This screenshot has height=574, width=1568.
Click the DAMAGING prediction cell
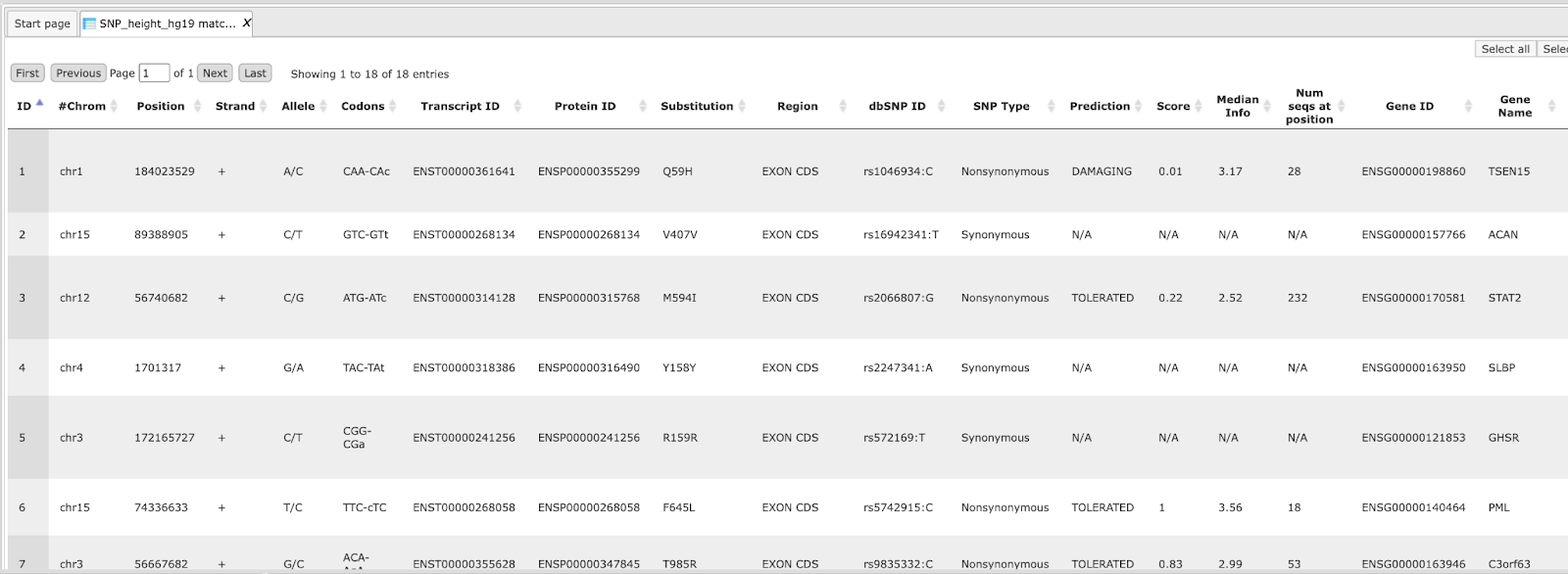1102,171
